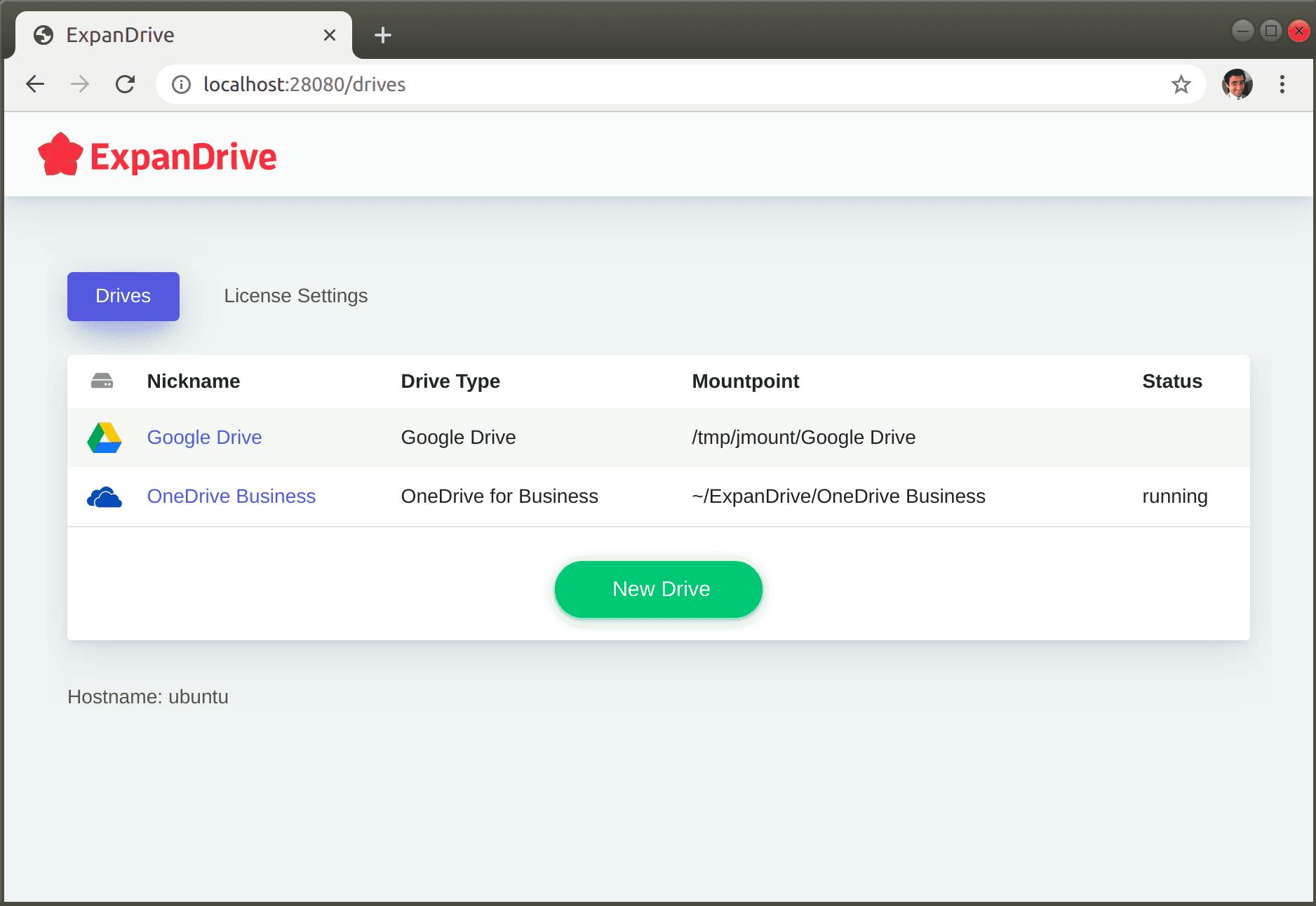
Task: Go back using the browser back arrow
Action: click(35, 85)
